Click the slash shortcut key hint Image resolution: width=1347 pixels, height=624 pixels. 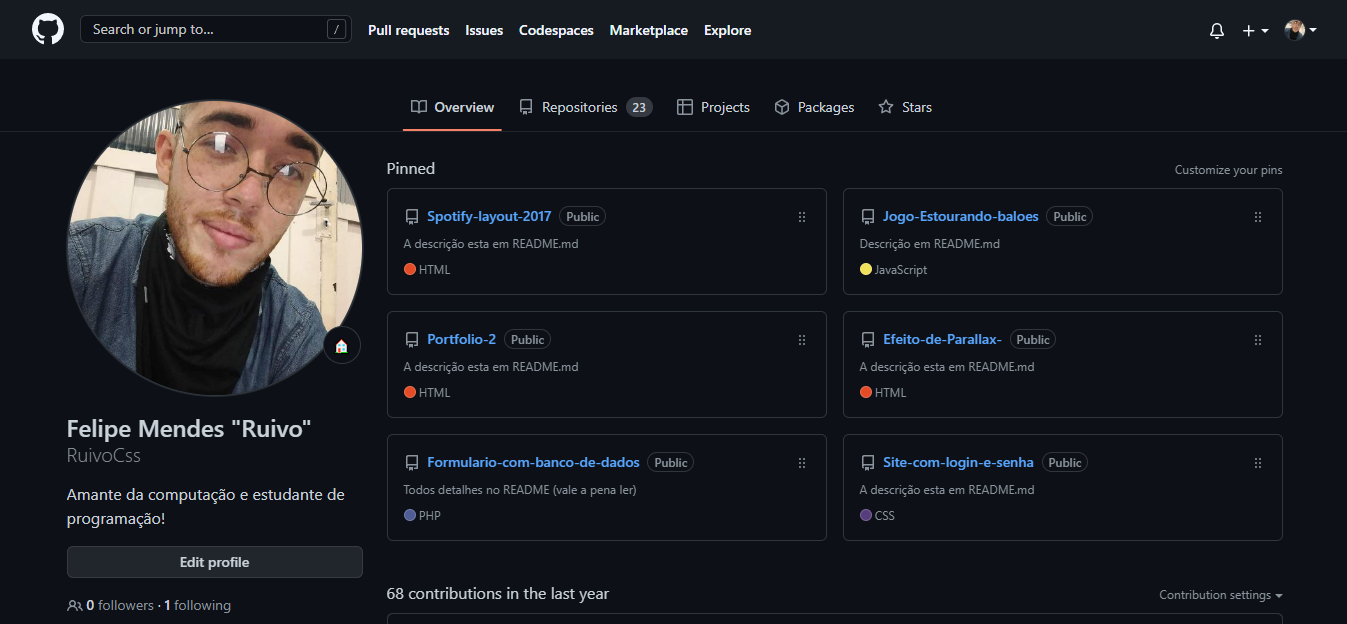(x=336, y=30)
